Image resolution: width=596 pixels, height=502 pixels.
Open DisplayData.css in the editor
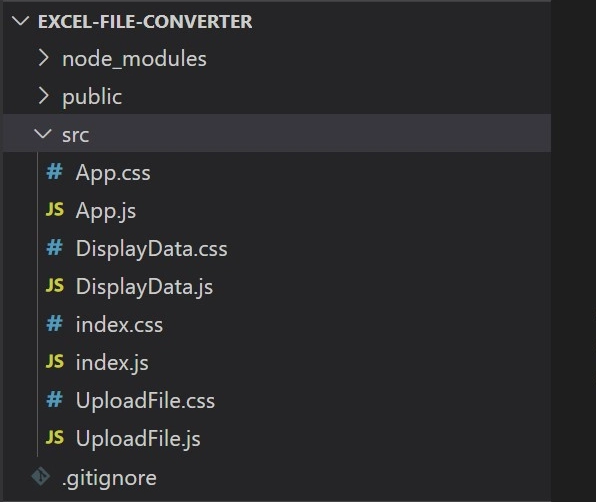[151, 249]
